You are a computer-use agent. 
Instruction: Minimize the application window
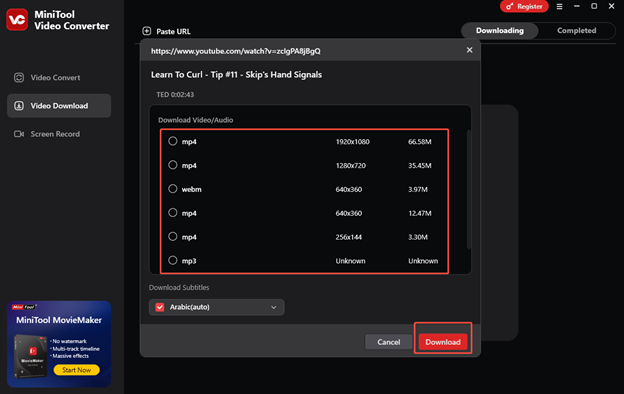(577, 6)
